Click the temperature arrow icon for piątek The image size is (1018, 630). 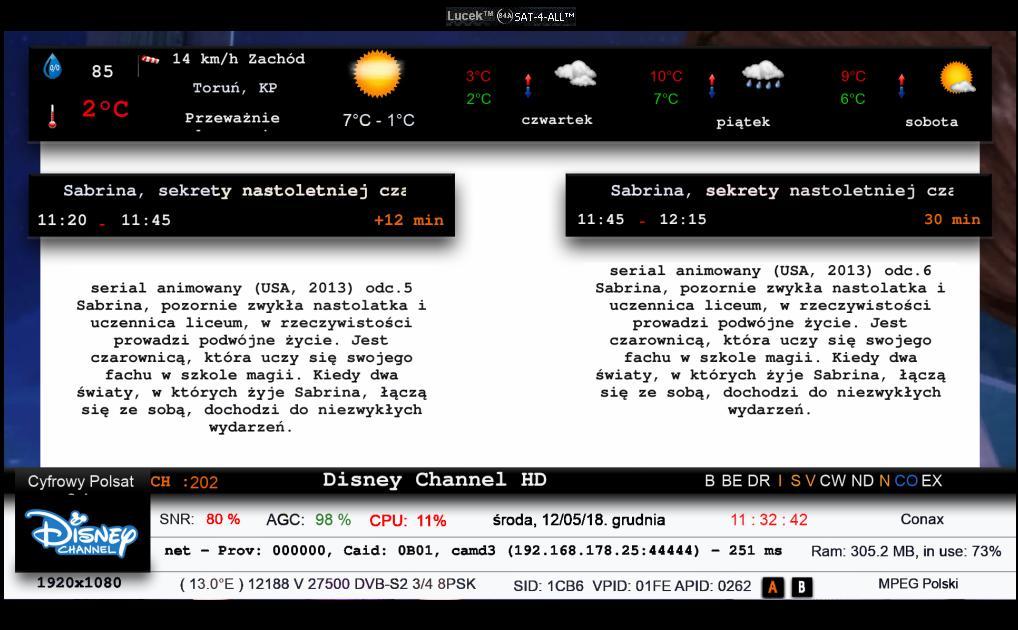(712, 86)
